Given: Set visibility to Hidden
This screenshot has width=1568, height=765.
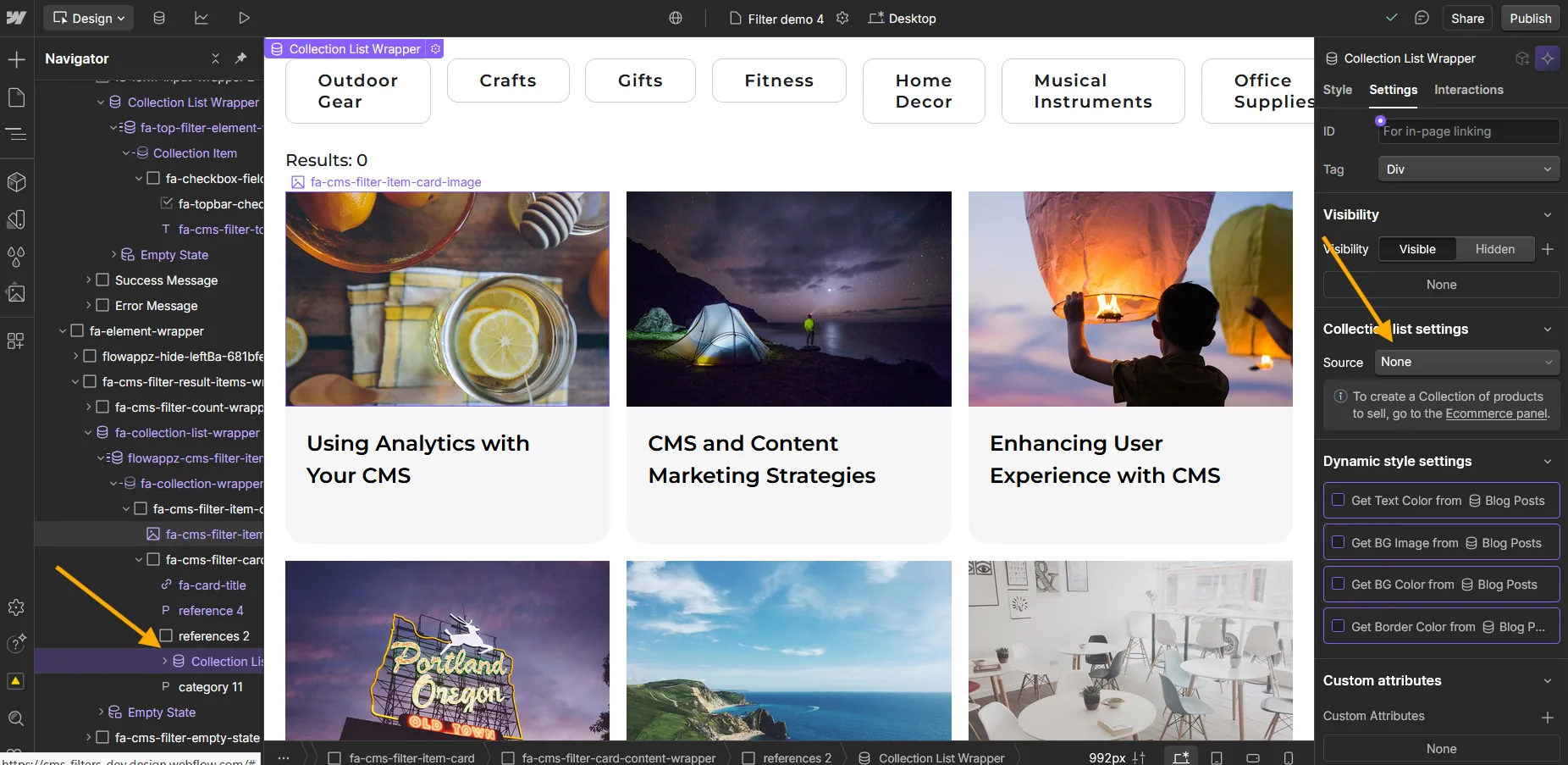Looking at the screenshot, I should tap(1495, 249).
